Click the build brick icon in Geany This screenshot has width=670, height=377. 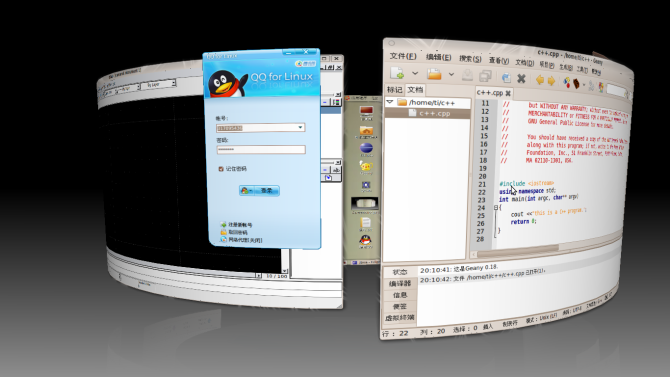tap(576, 83)
